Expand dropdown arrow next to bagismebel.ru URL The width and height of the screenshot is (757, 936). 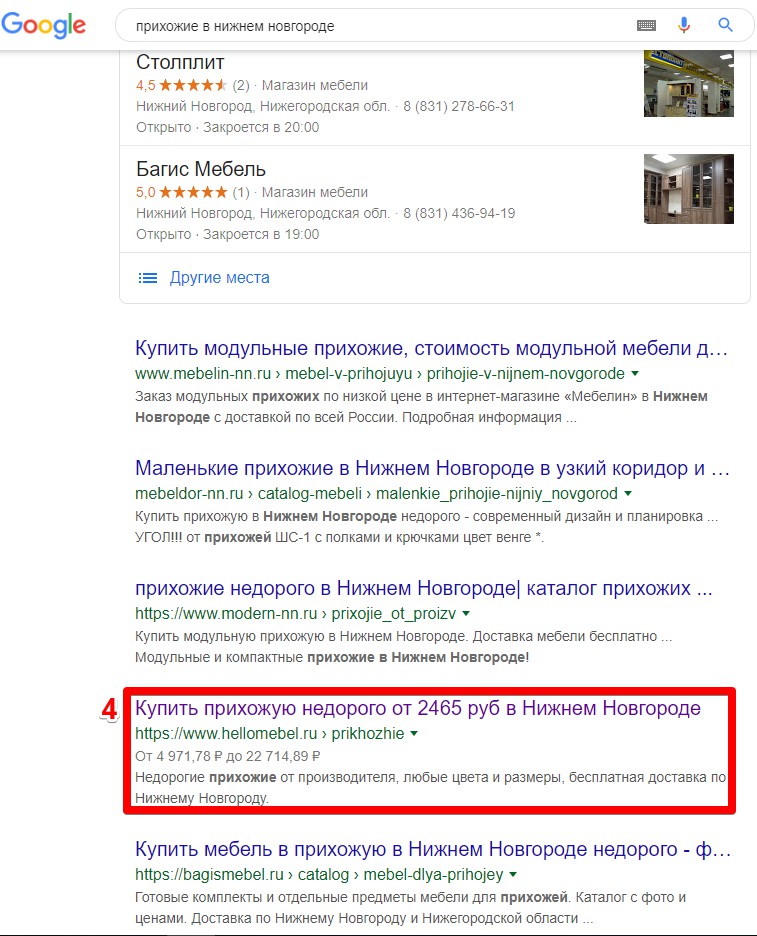[512, 875]
